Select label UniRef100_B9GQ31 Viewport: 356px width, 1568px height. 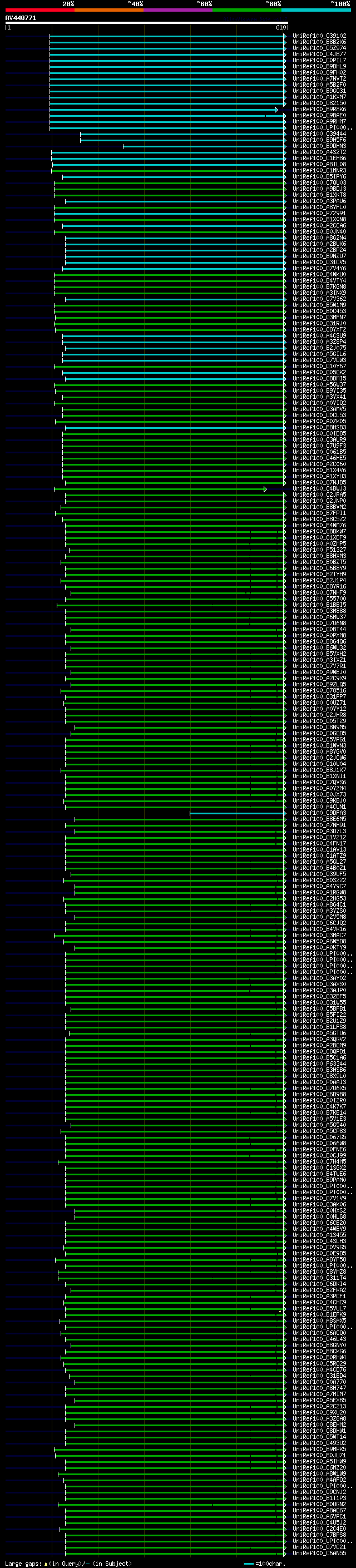pos(319,91)
